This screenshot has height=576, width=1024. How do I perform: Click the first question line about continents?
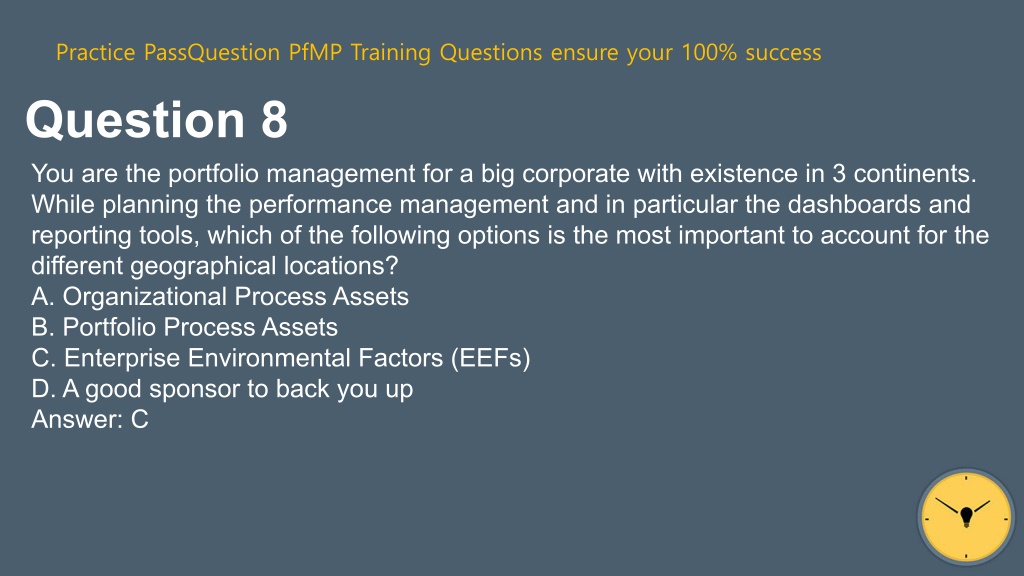(504, 174)
